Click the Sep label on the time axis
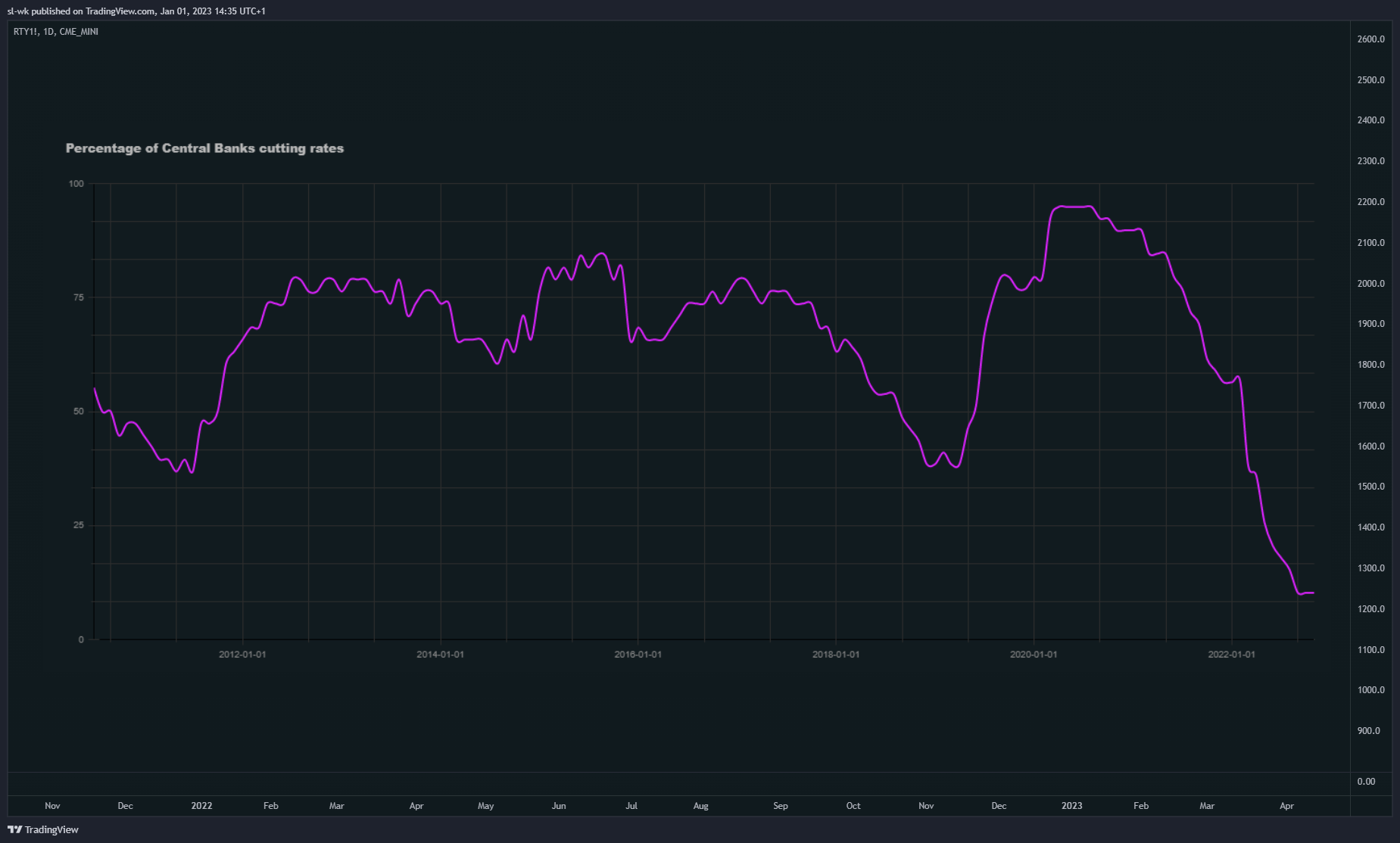This screenshot has height=843, width=1400. click(781, 806)
